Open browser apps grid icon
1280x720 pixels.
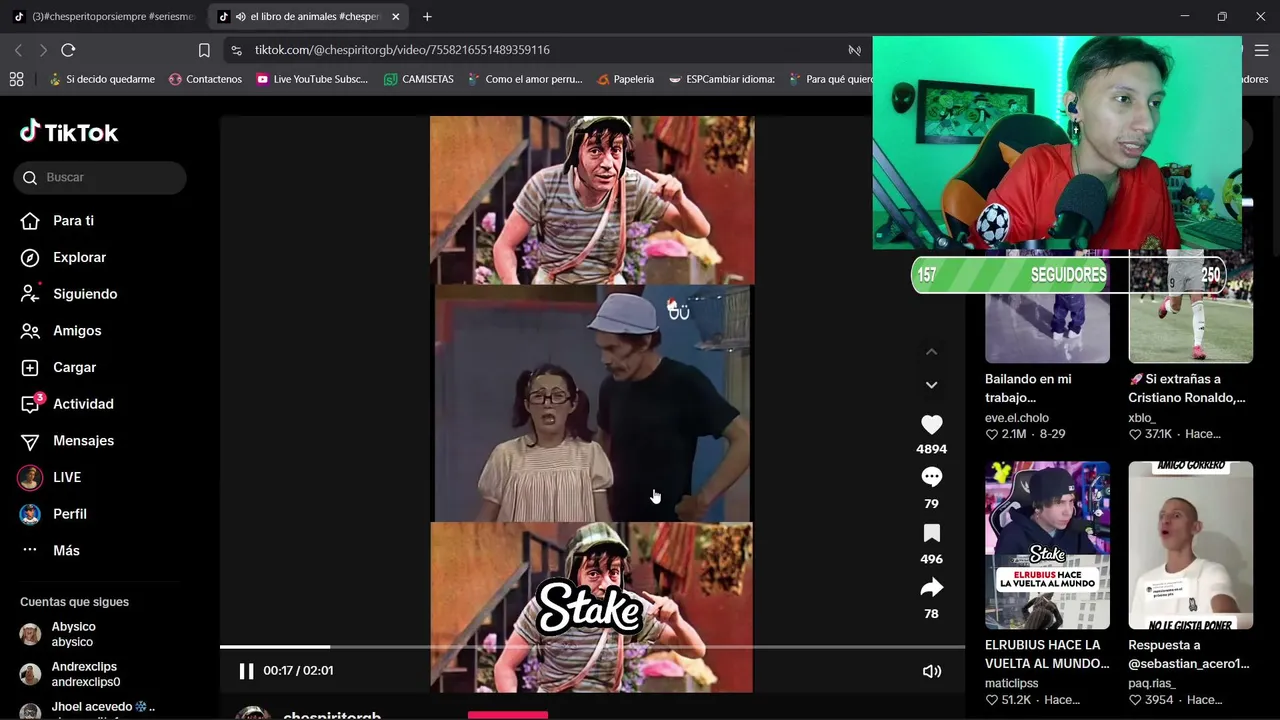[x=16, y=79]
